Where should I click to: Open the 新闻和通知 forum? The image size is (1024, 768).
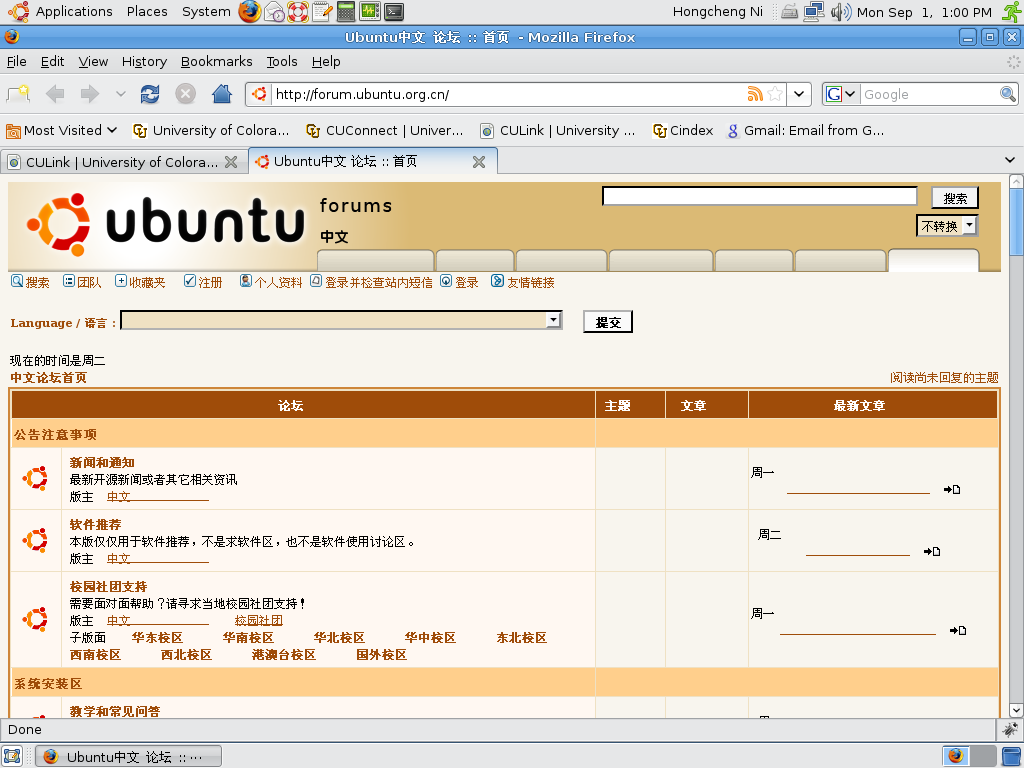(x=102, y=462)
